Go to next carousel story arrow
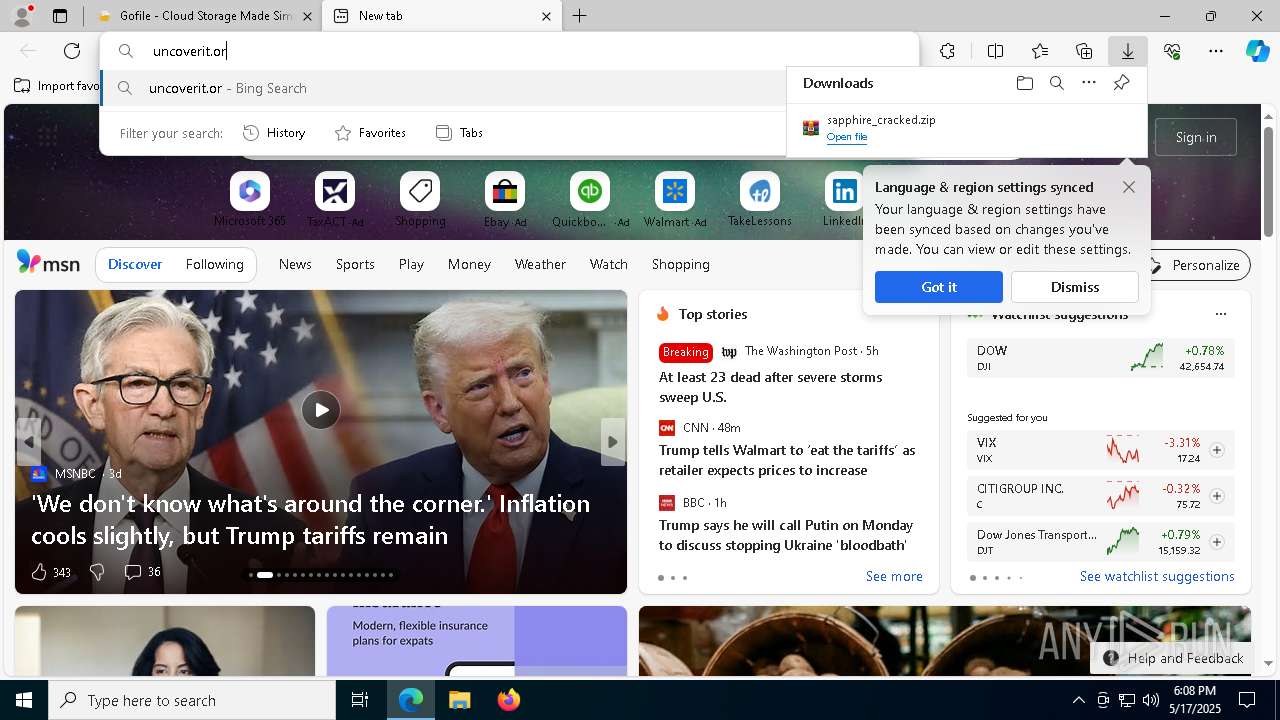This screenshot has height=720, width=1280. point(612,442)
